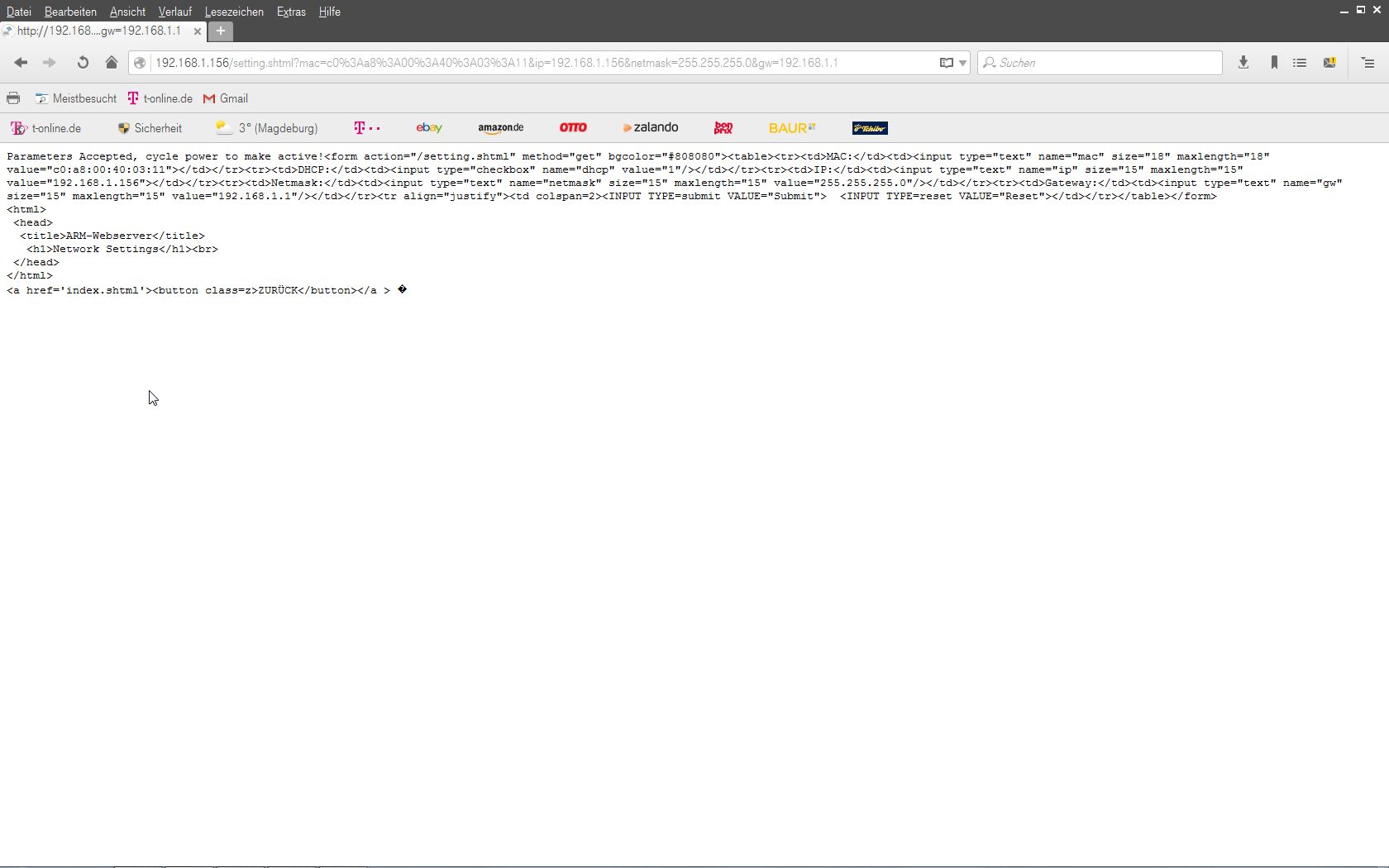Screen dimensions: 1389x868
Task: Open the BAUR shortcut
Action: tap(792, 128)
